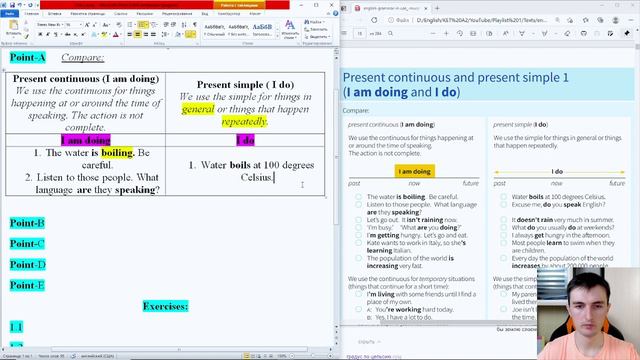Click the bulleted list icon in Word
640x360 pixels.
coord(130,25)
